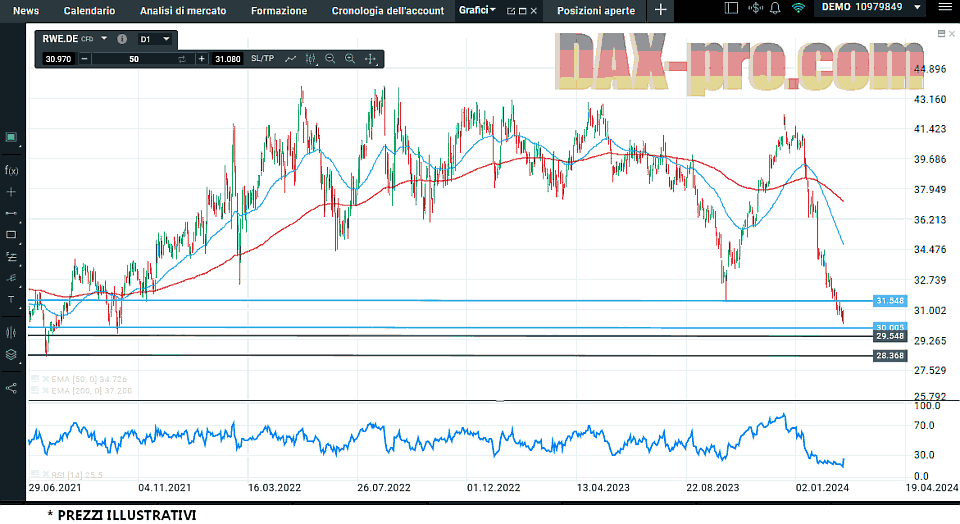The width and height of the screenshot is (960, 524).
Task: Toggle the side panel layout icon
Action: [731, 8]
